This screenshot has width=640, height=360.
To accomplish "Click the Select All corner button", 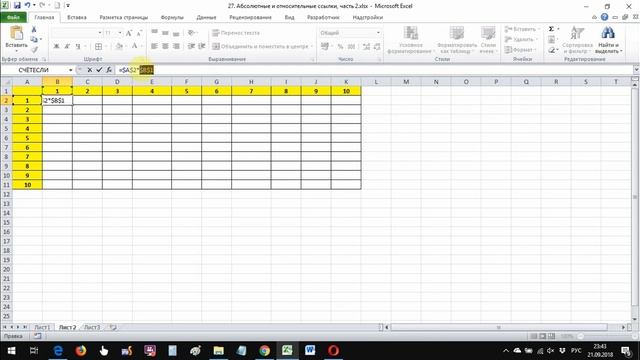I will tap(6, 82).
